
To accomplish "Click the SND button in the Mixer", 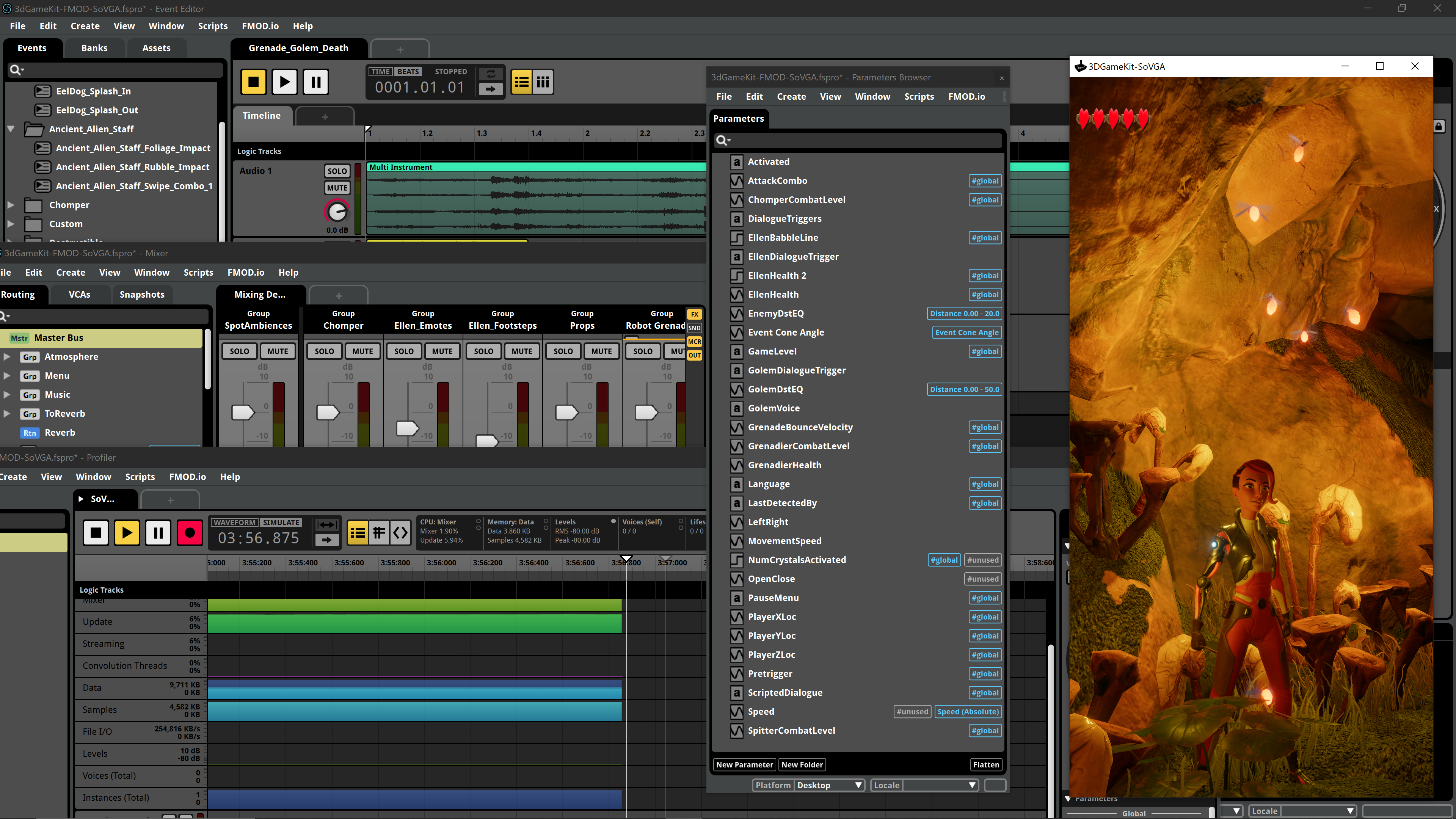I will point(695,328).
